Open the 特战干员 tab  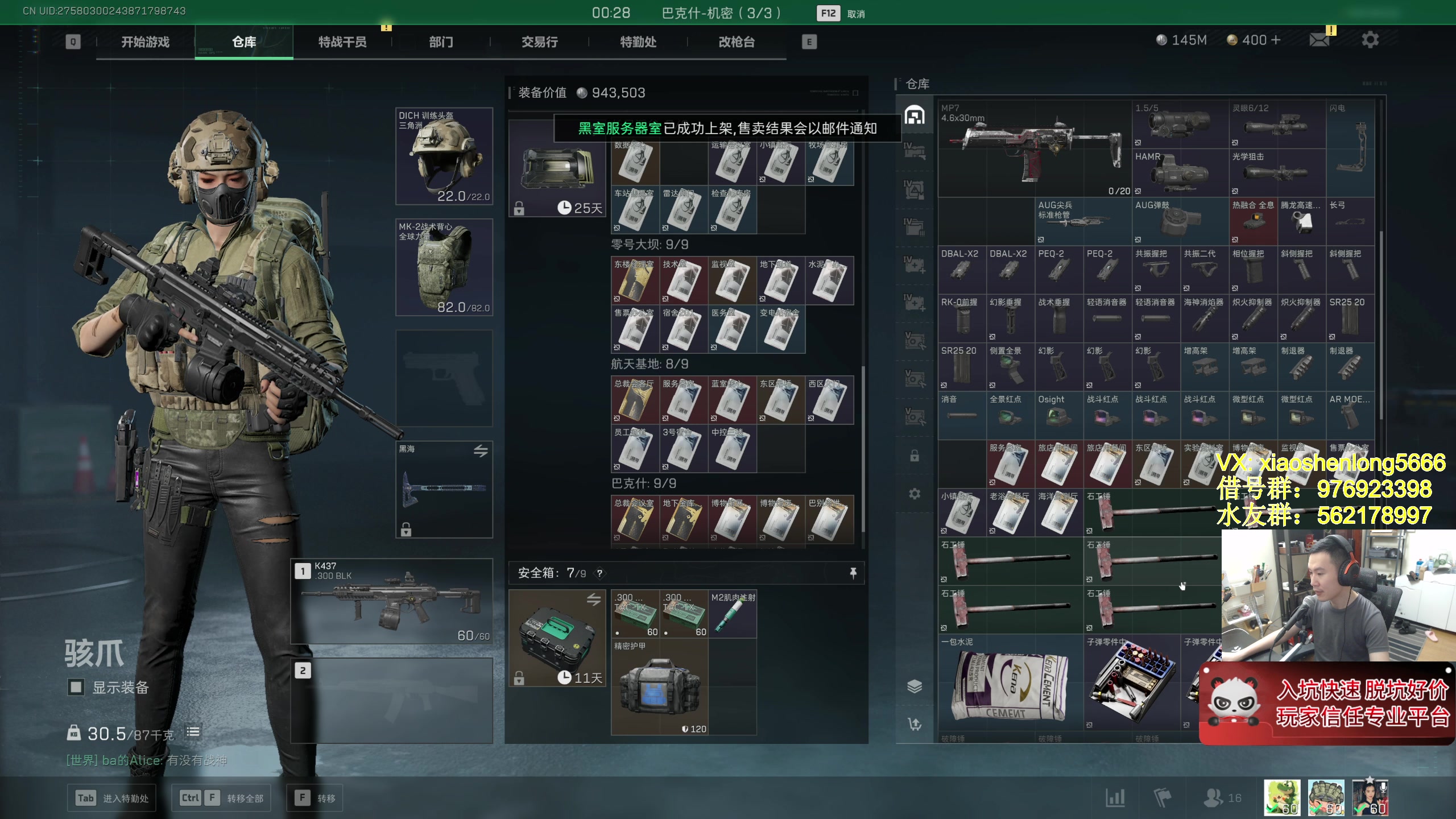342,42
